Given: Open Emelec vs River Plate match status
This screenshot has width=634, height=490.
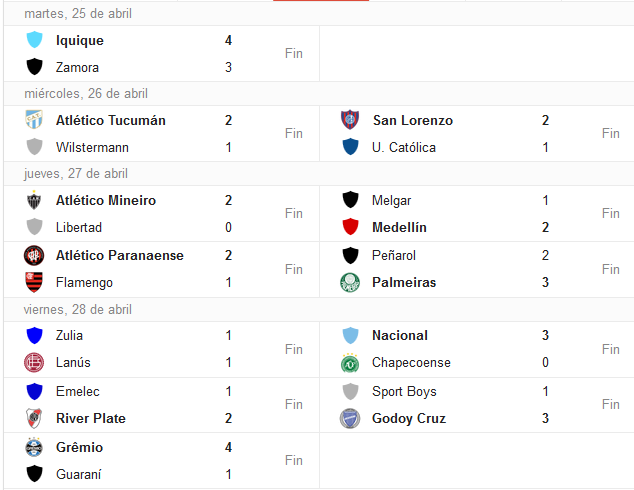Looking at the screenshot, I should tap(294, 404).
